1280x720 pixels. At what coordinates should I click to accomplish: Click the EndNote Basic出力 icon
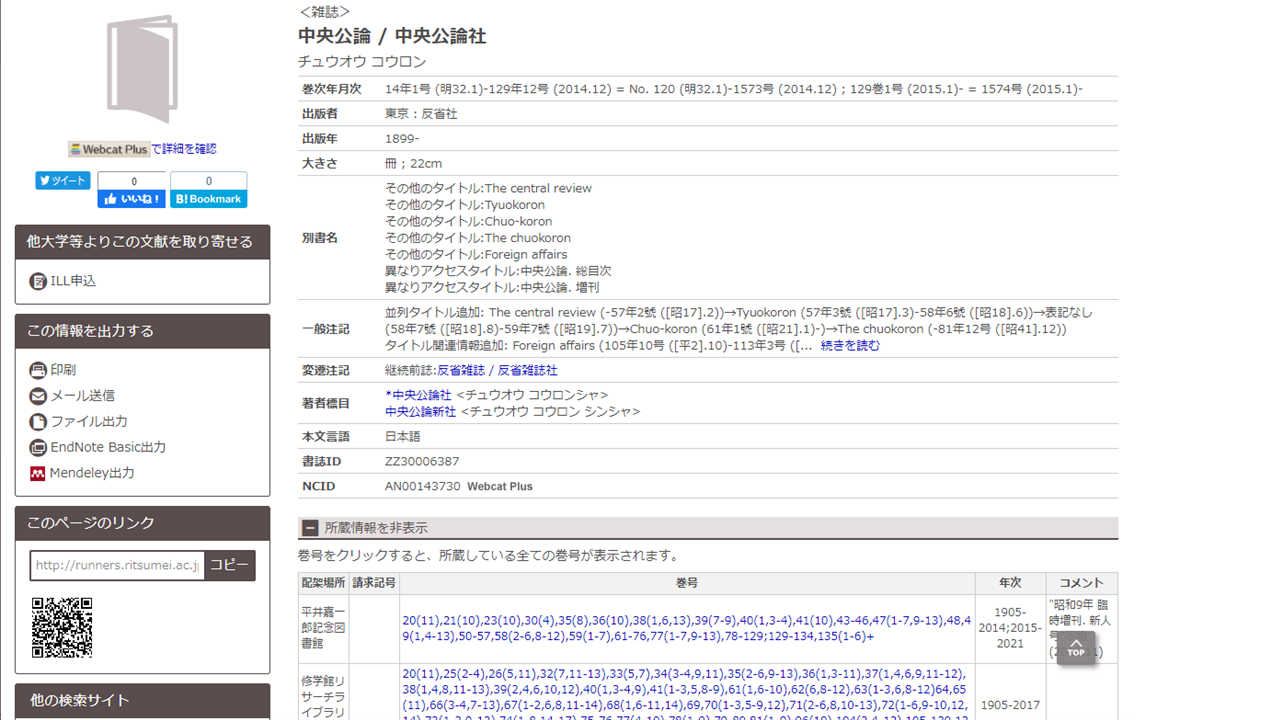[38, 448]
